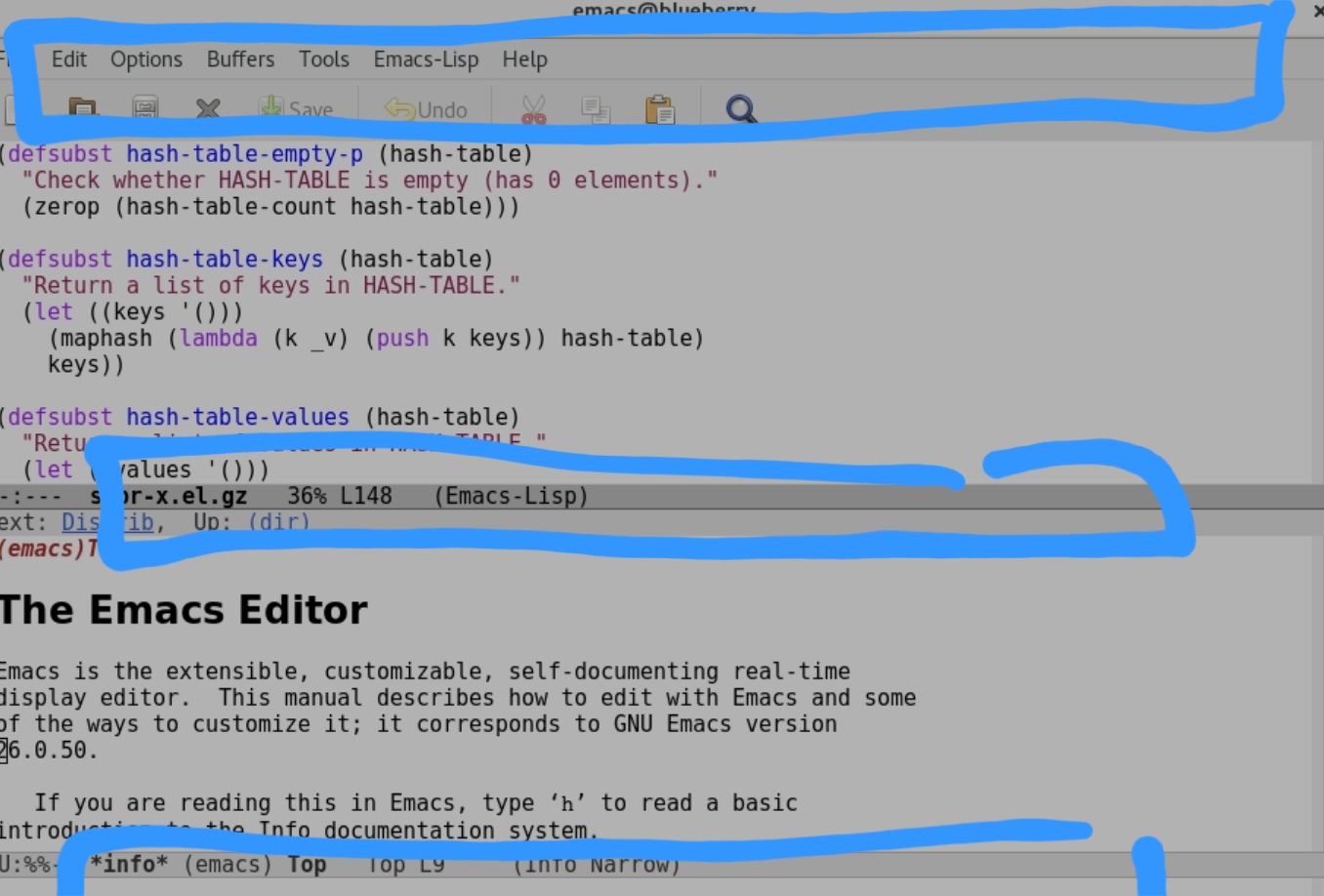Click the Undo toolbar button
The width and height of the screenshot is (1324, 896).
(x=426, y=108)
